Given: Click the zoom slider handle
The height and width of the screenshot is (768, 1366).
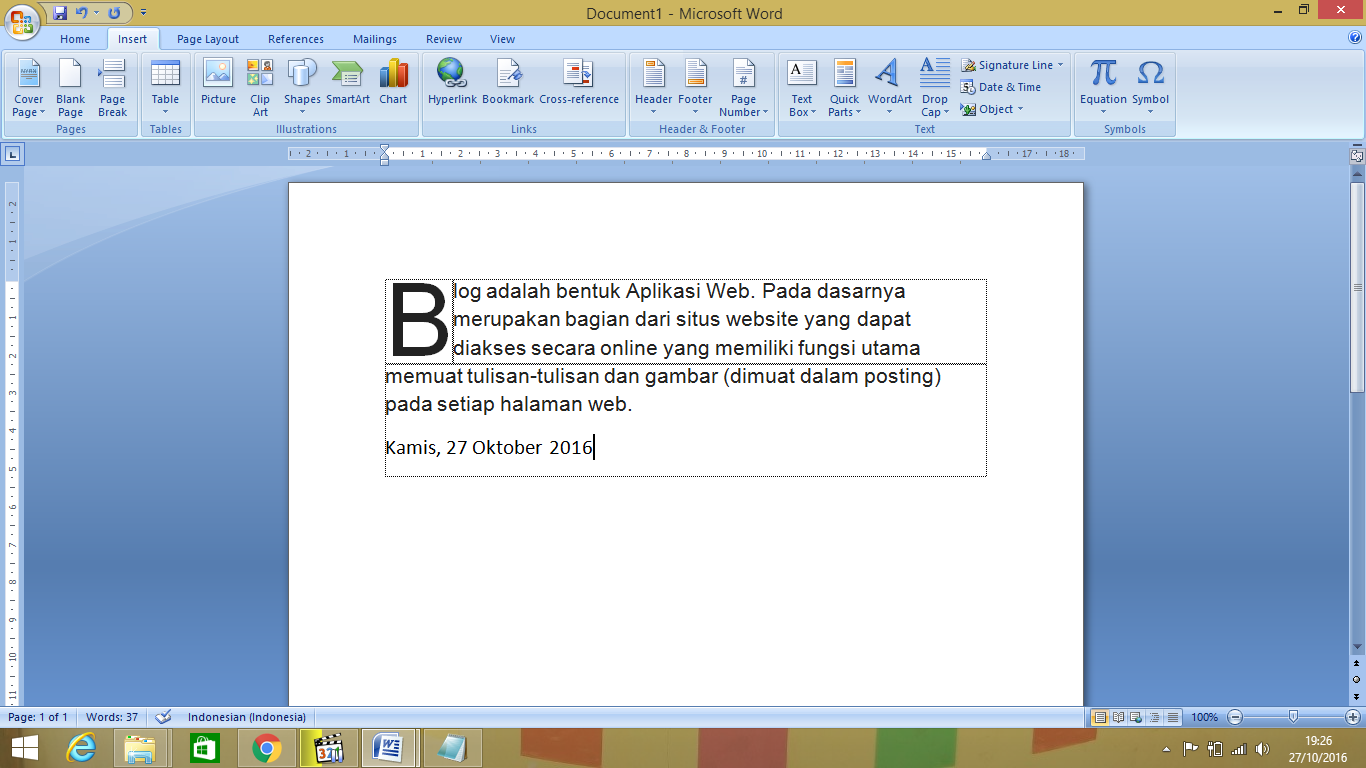Looking at the screenshot, I should tap(1294, 717).
